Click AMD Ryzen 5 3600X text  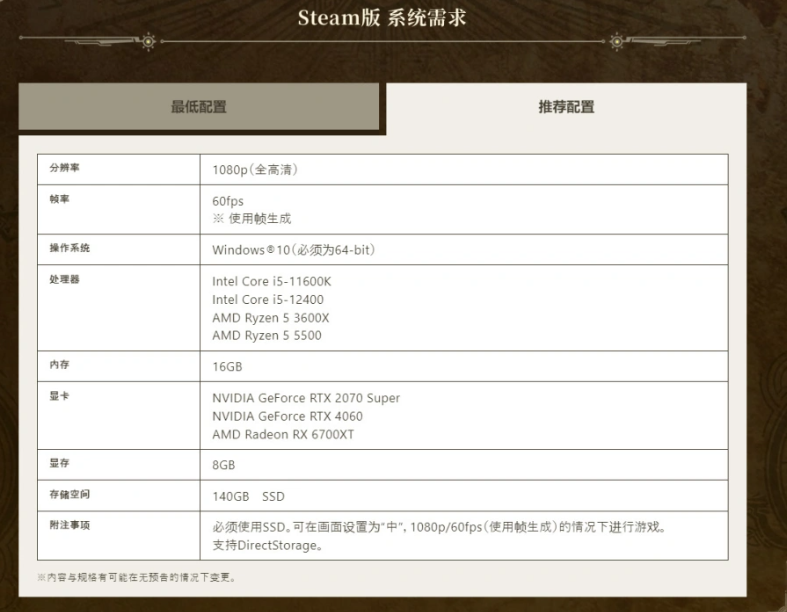(x=271, y=318)
